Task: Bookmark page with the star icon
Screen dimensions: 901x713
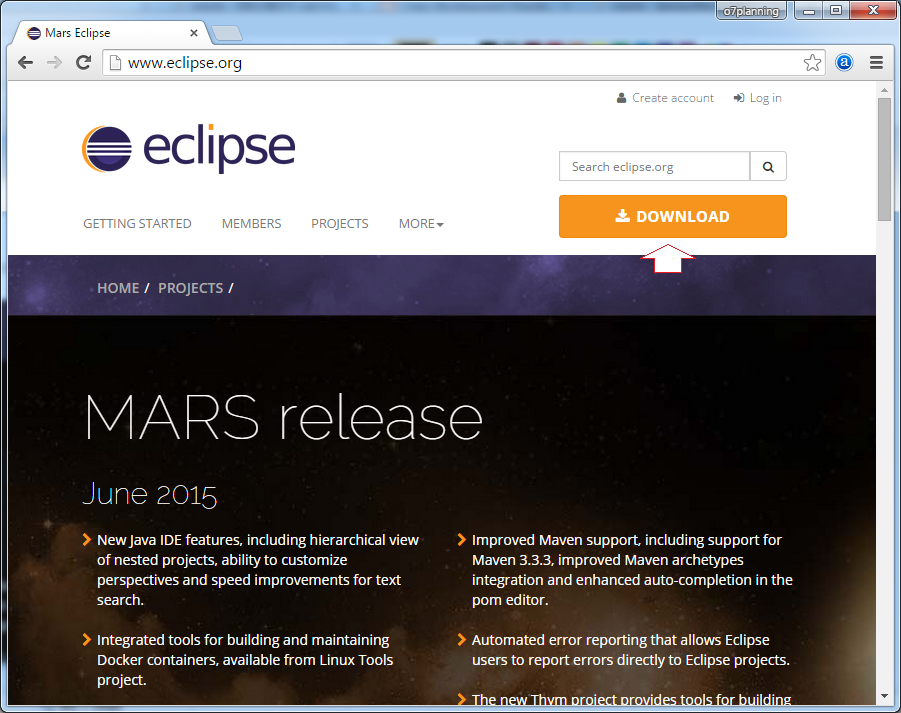Action: tap(812, 63)
